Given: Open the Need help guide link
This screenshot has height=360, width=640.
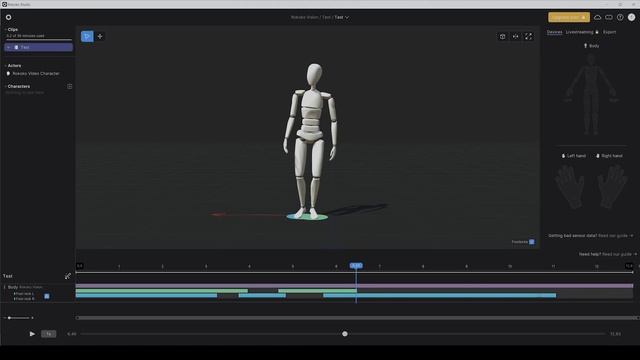Looking at the screenshot, I should 620,254.
